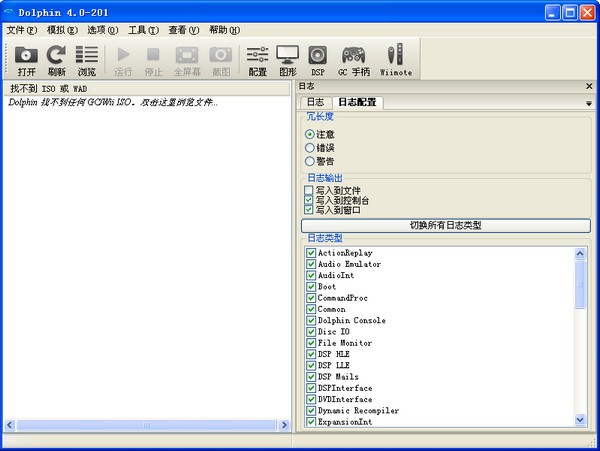The width and height of the screenshot is (600, 451).
Task: Open the 模拟 (Emulation) menu
Action: pos(60,30)
